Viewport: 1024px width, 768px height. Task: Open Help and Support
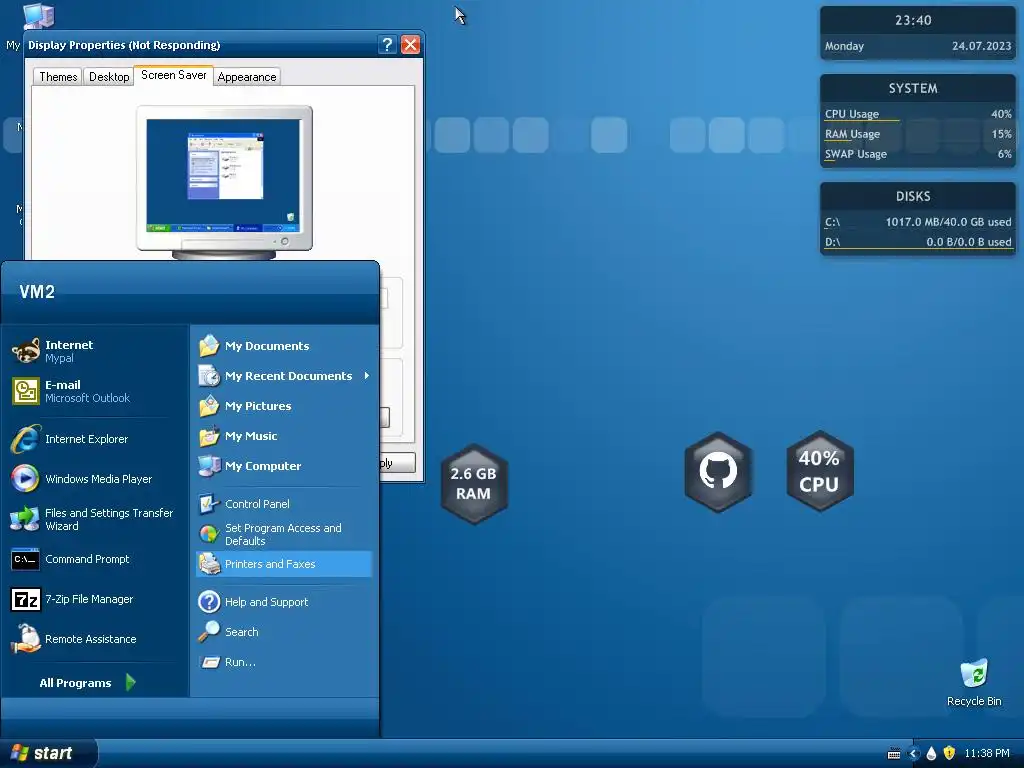pos(283,601)
